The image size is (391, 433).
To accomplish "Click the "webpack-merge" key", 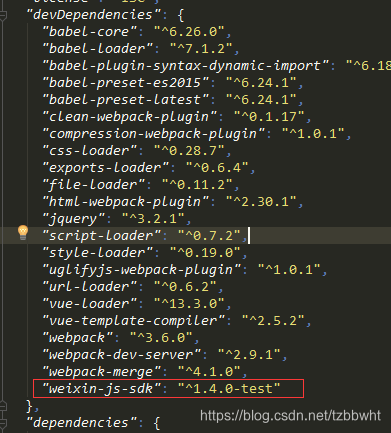I will [101, 372].
